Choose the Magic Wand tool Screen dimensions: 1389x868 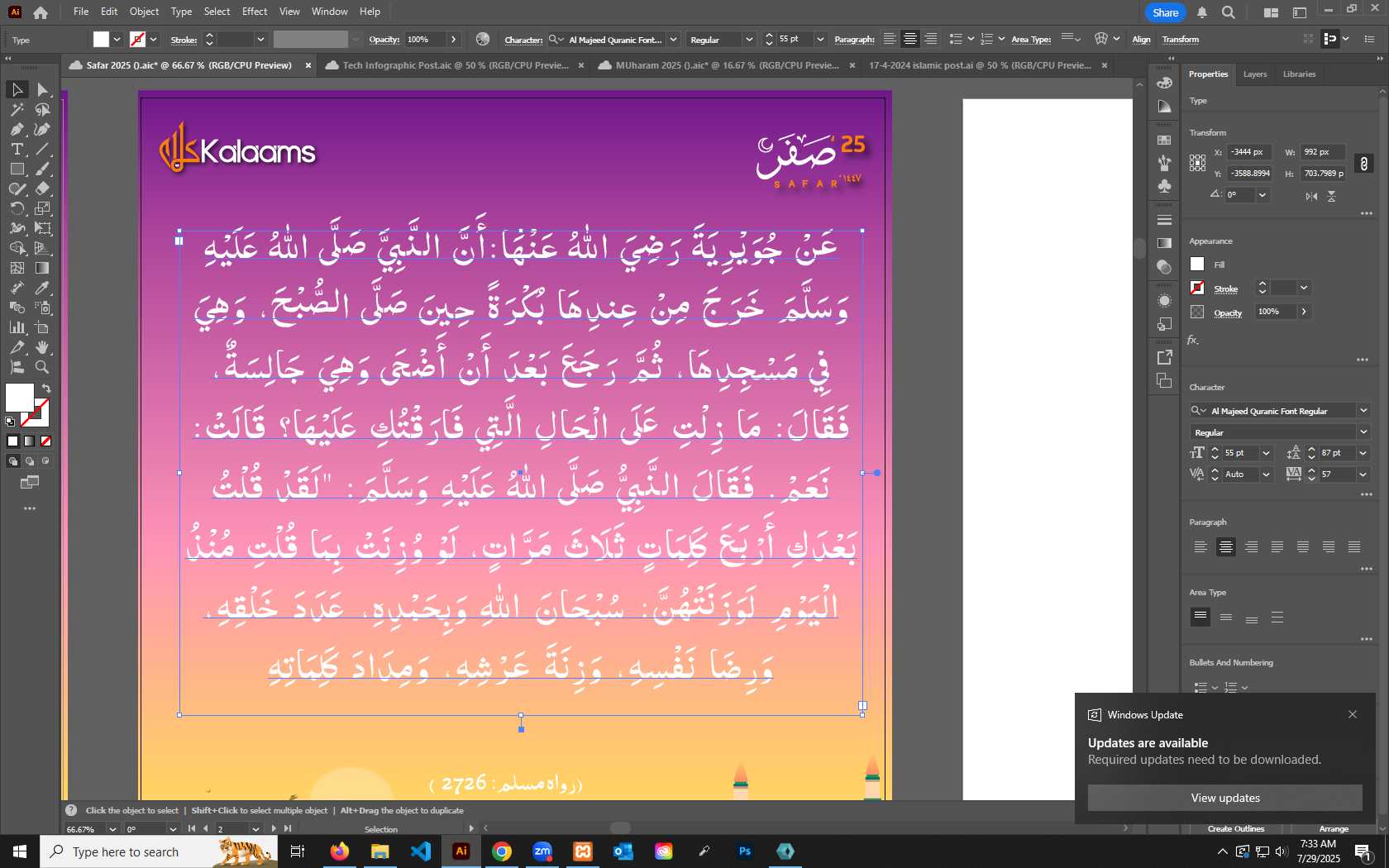pyautogui.click(x=17, y=109)
